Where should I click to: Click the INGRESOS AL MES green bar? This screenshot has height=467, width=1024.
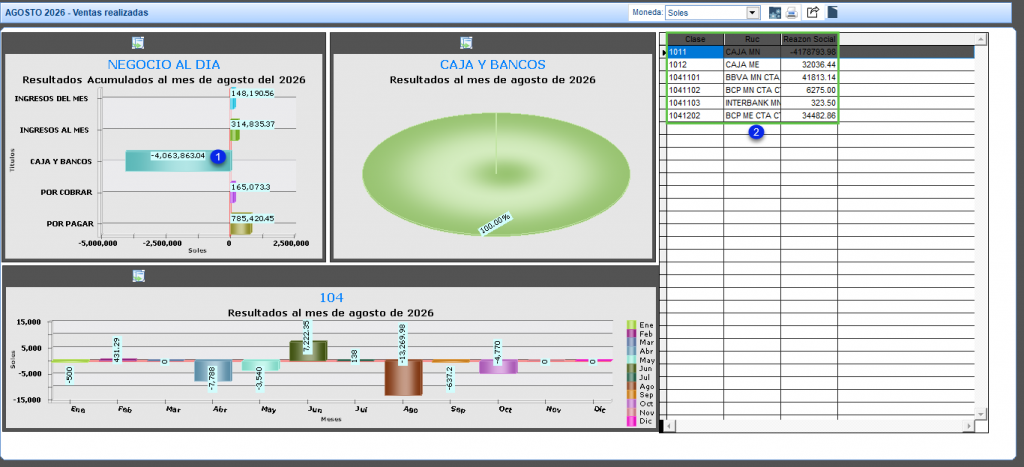click(234, 135)
